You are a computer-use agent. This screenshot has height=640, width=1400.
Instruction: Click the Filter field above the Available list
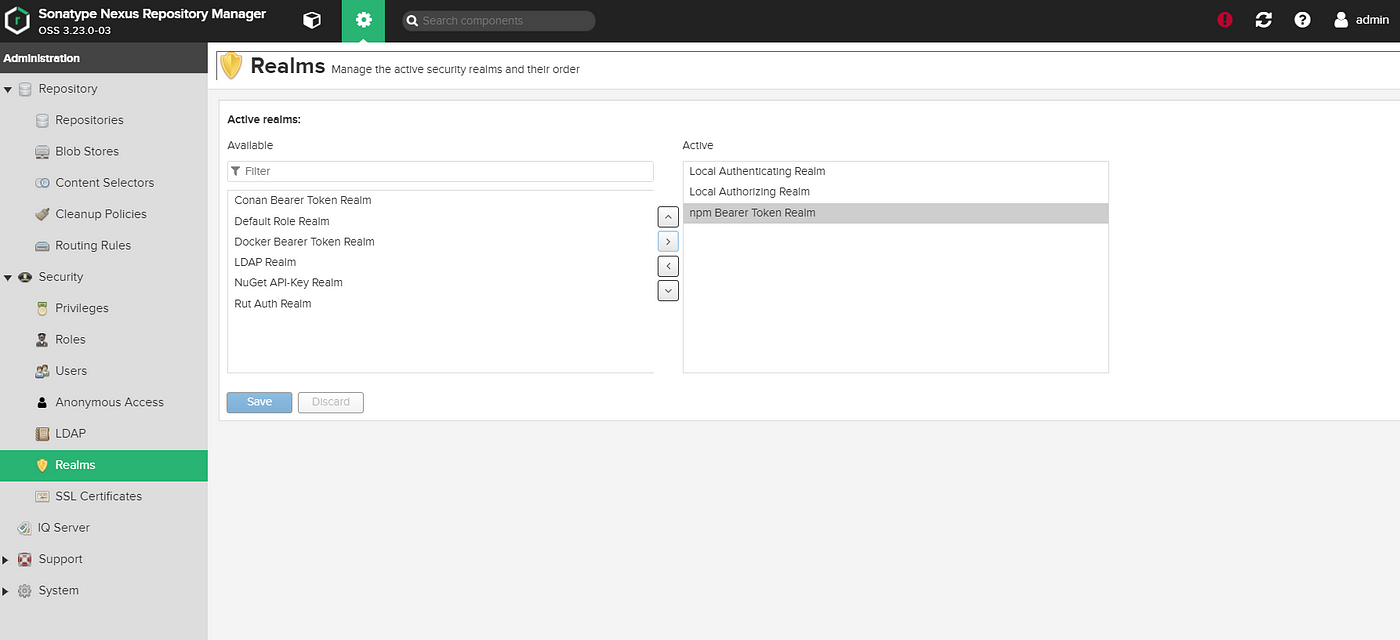(x=440, y=170)
